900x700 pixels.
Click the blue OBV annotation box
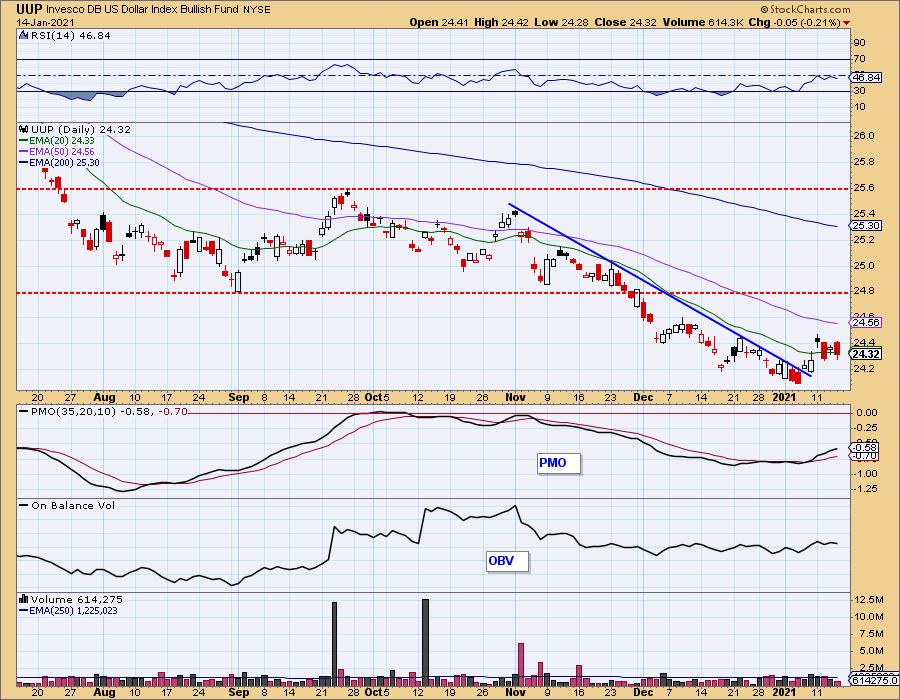(507, 561)
